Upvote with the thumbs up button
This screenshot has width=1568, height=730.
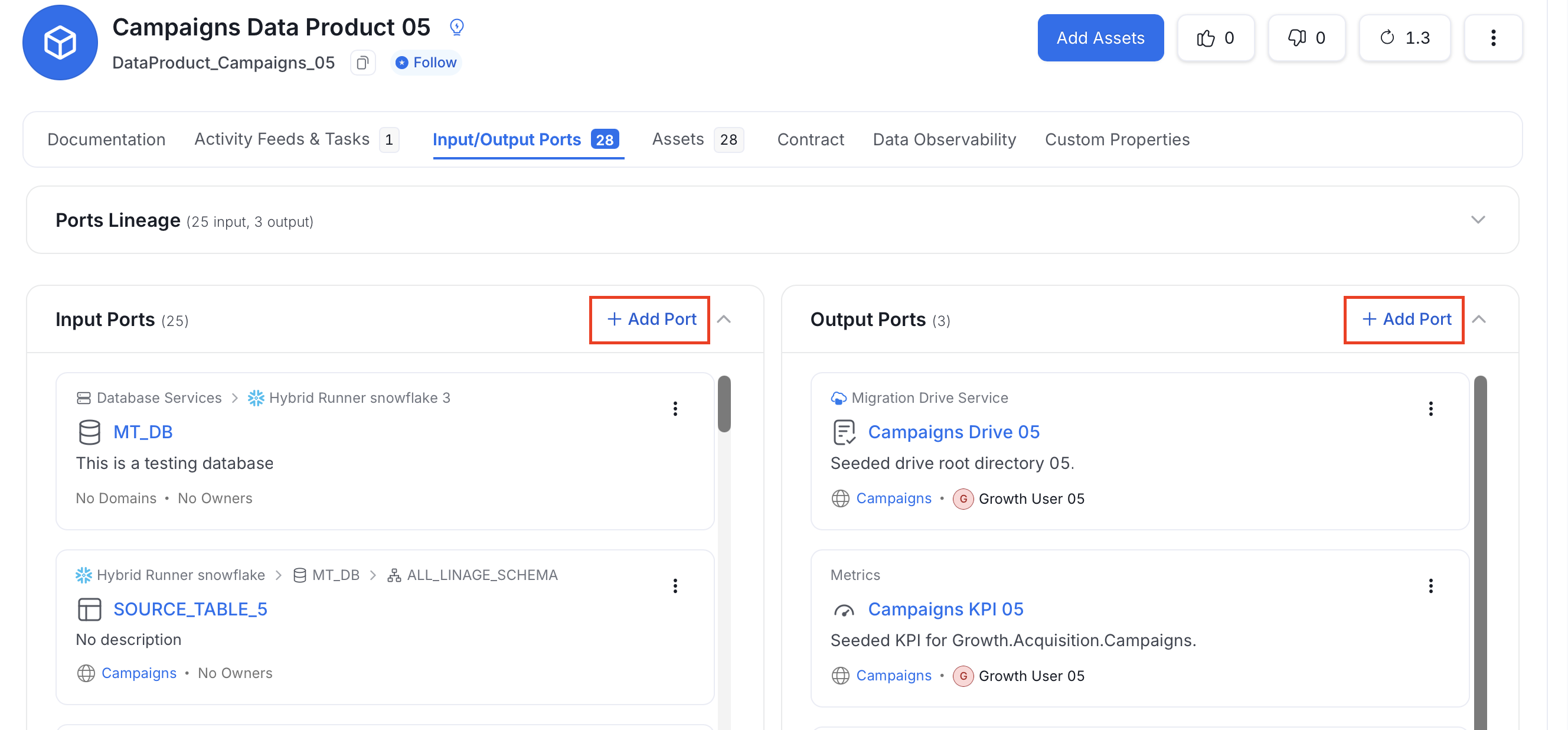1215,38
